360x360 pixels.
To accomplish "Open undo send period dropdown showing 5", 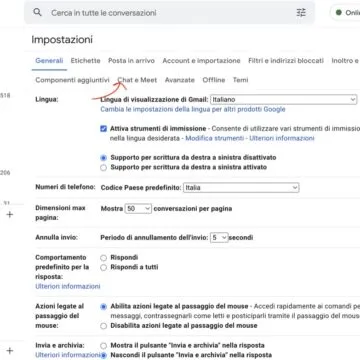I will click(x=219, y=238).
